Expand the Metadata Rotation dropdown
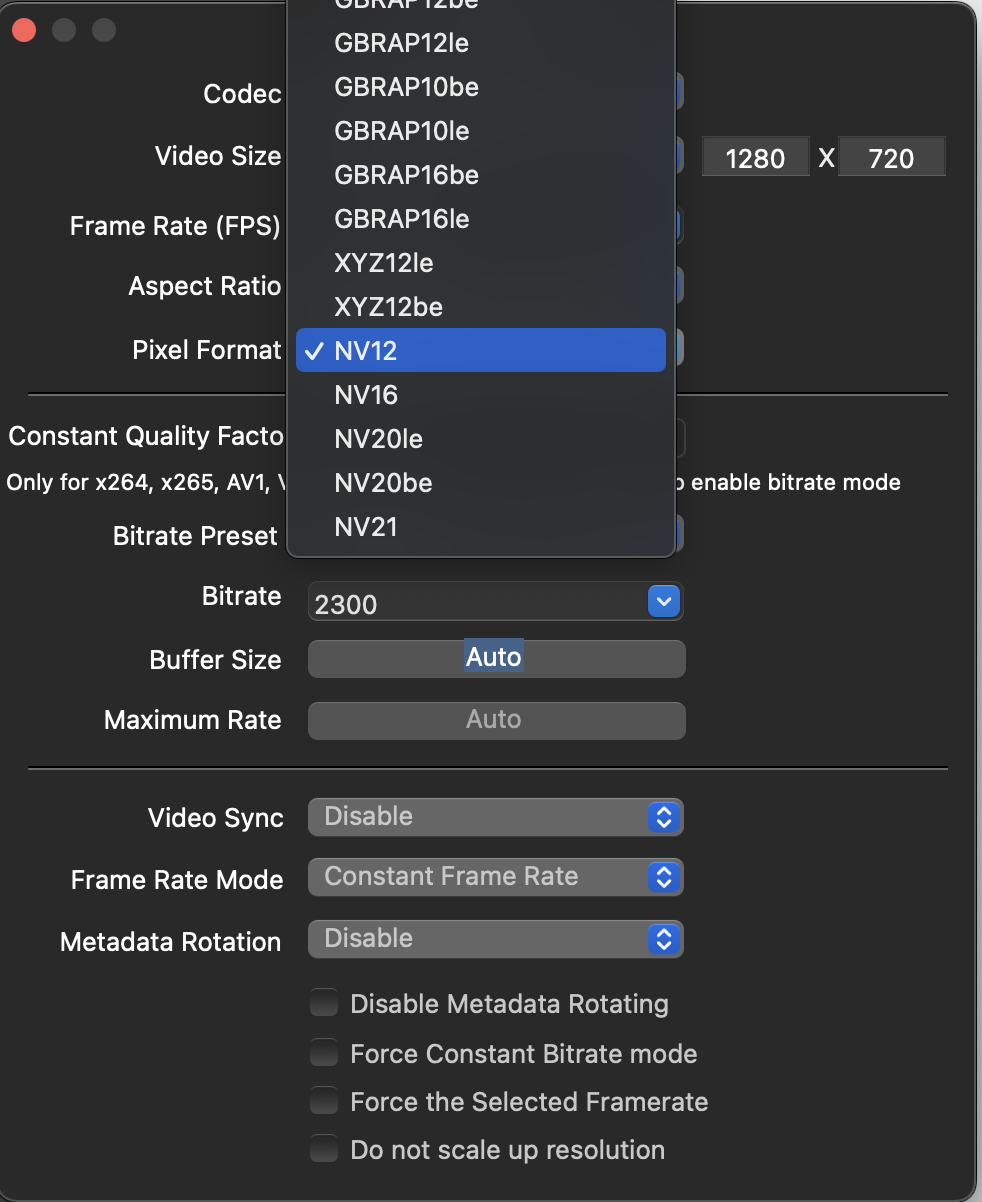The width and height of the screenshot is (982, 1202). click(x=495, y=939)
